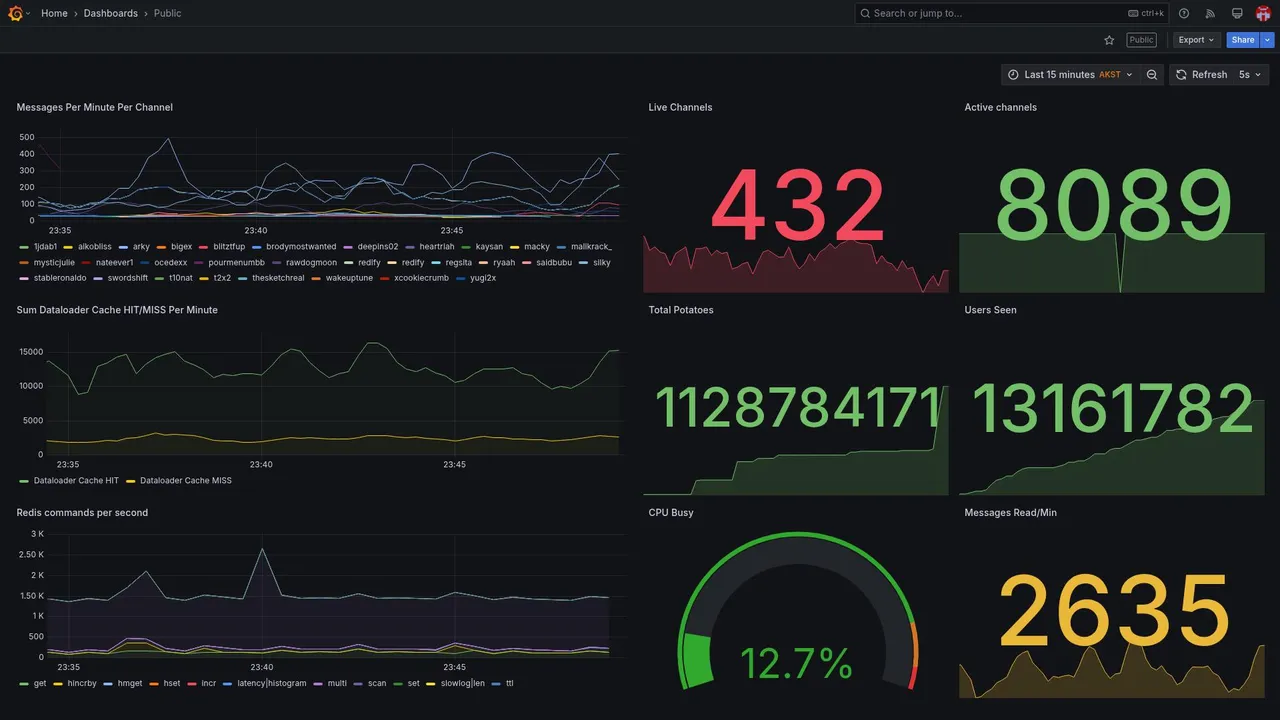Click the blue Share button

pyautogui.click(x=1243, y=40)
